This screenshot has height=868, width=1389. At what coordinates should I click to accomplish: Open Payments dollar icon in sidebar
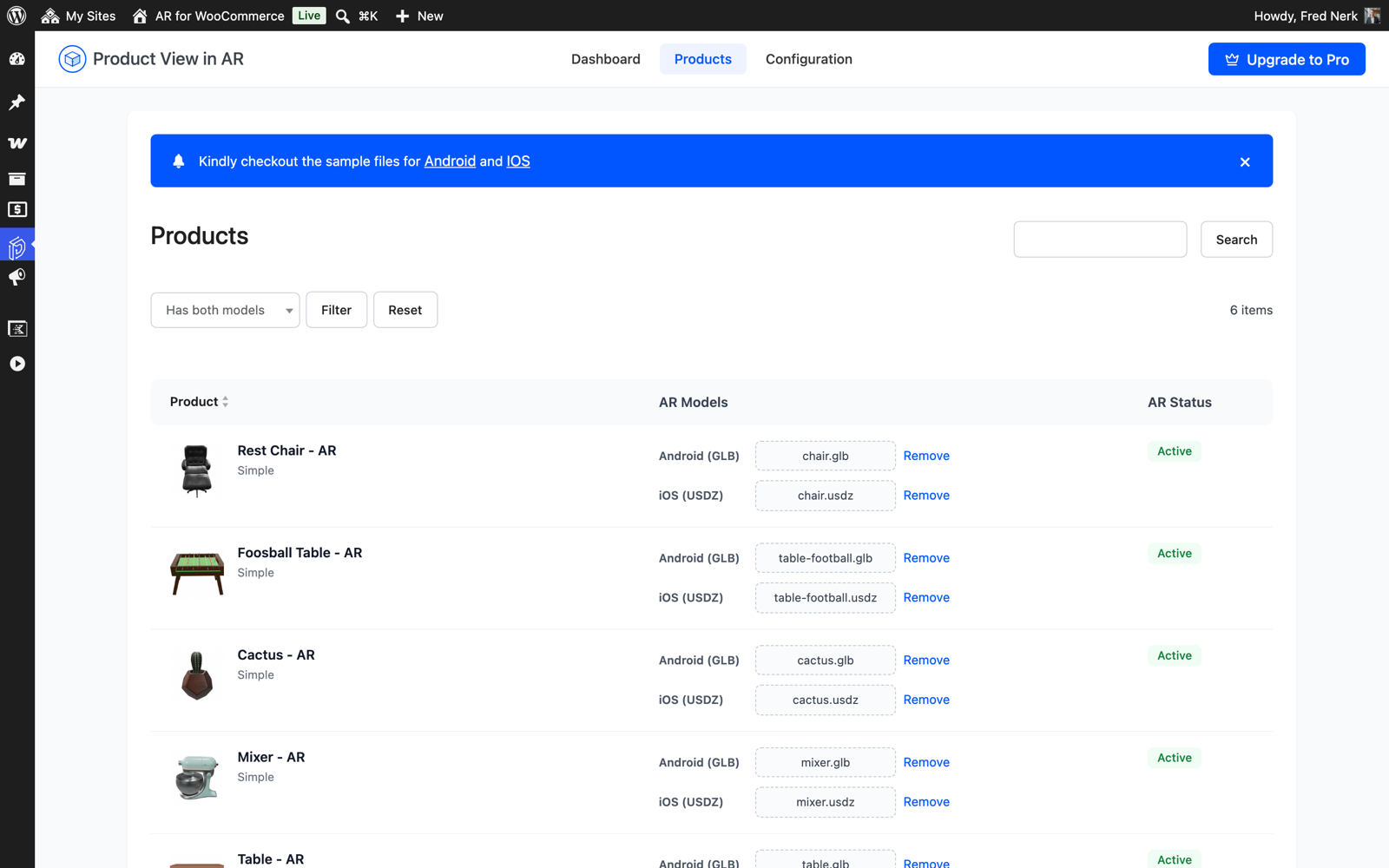[17, 210]
